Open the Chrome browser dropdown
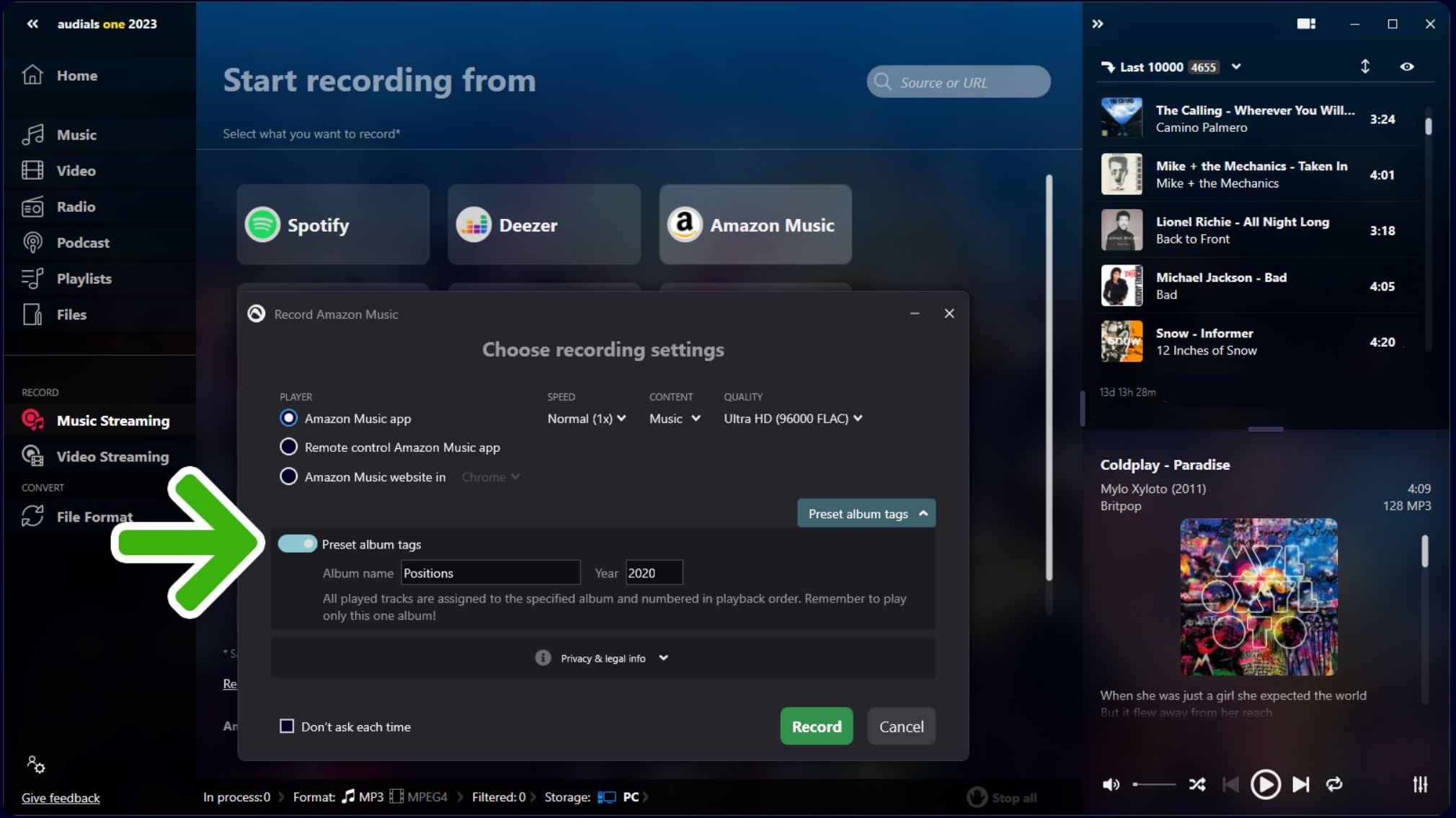Screen dimensions: 1456x818 pyautogui.click(x=490, y=477)
